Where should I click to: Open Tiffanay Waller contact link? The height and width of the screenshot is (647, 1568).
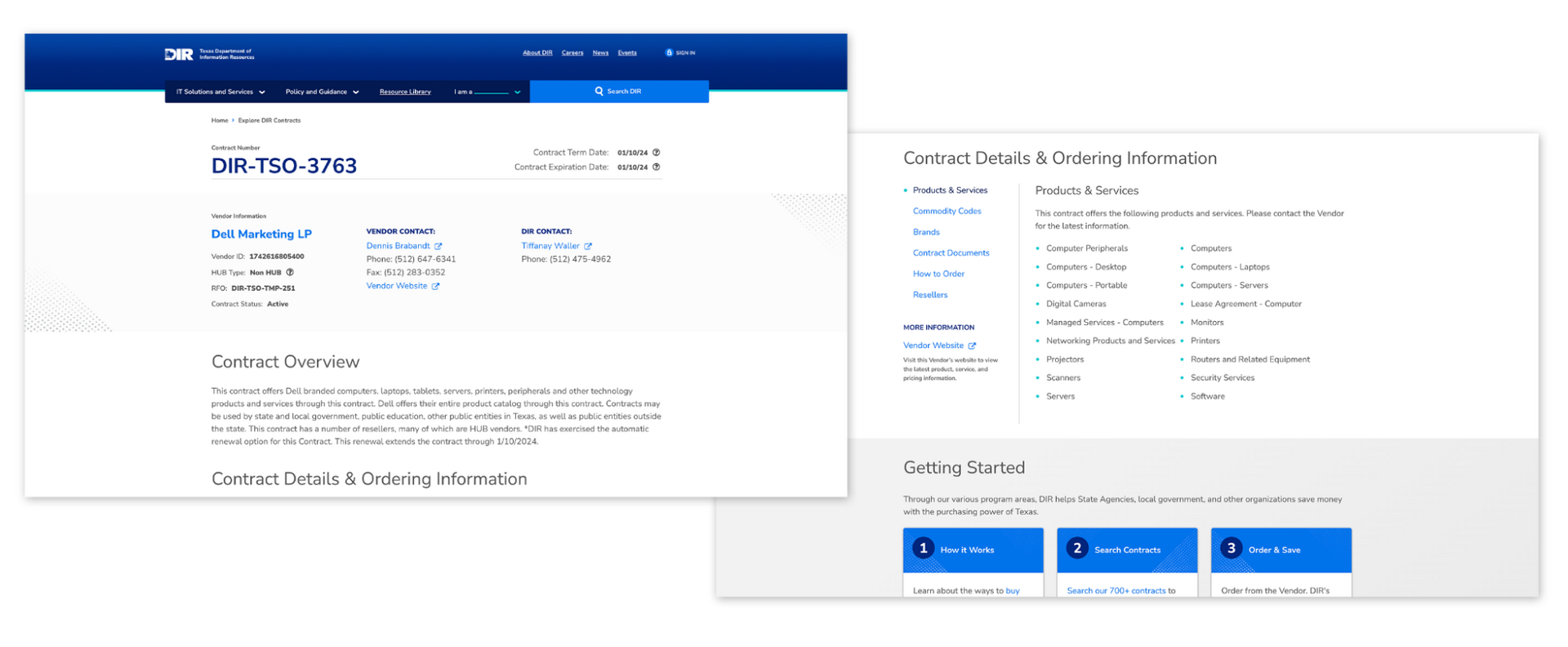(550, 246)
